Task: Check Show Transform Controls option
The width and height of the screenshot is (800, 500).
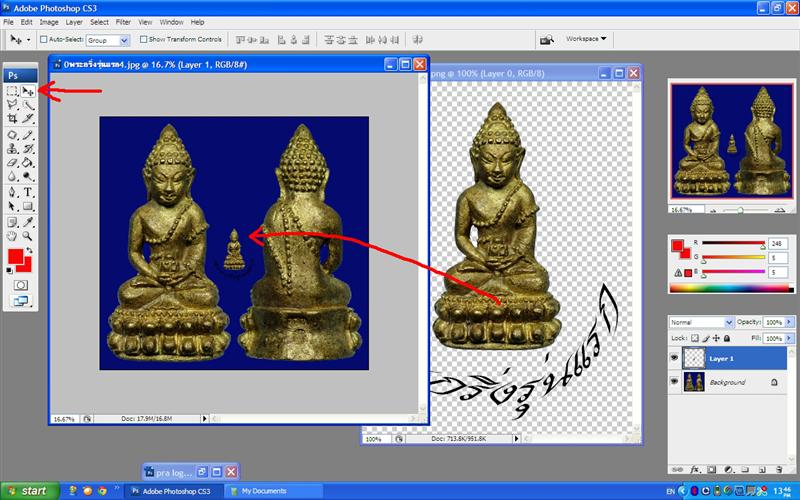Action: click(x=143, y=40)
